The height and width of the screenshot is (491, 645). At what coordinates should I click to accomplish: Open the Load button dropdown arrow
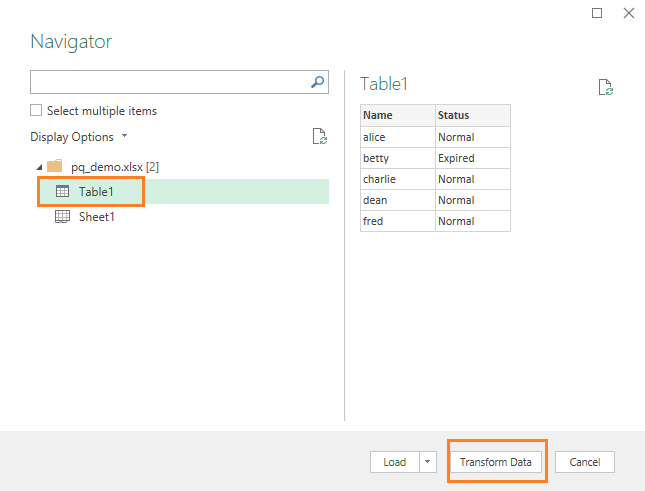click(429, 462)
